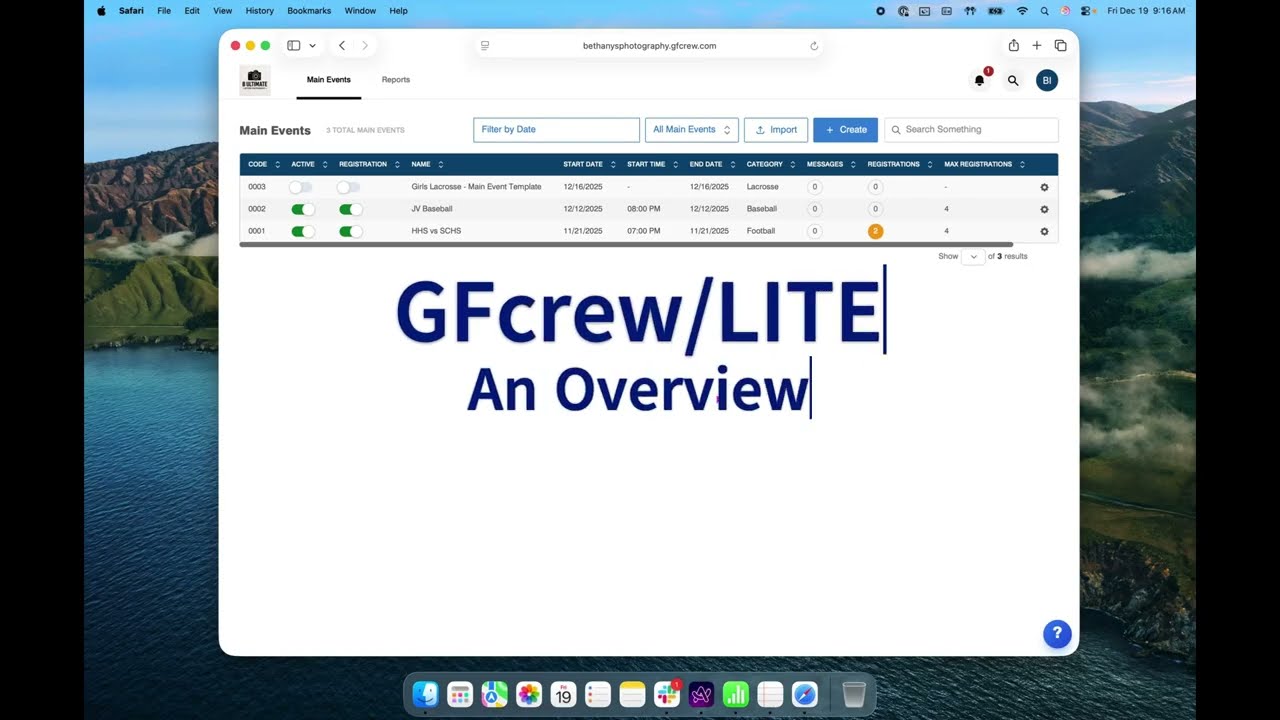
Task: Click the Import button
Action: coord(776,130)
